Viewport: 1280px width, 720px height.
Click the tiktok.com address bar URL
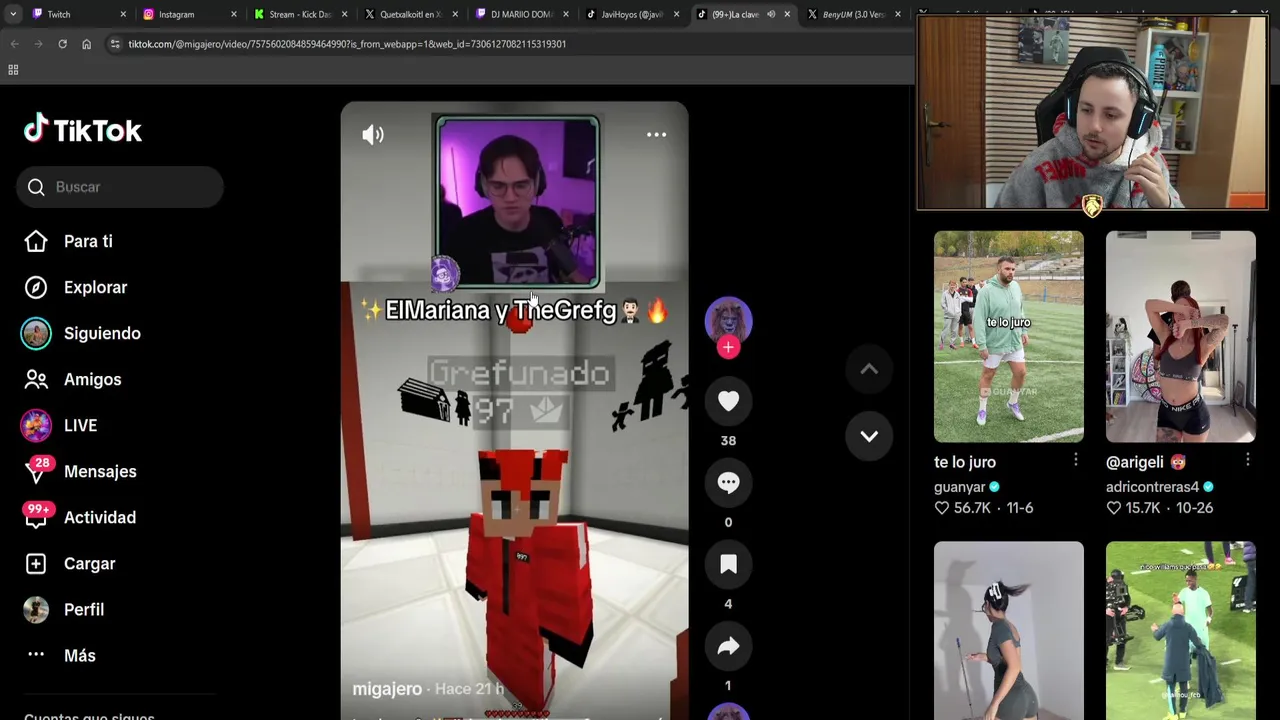pyautogui.click(x=347, y=44)
